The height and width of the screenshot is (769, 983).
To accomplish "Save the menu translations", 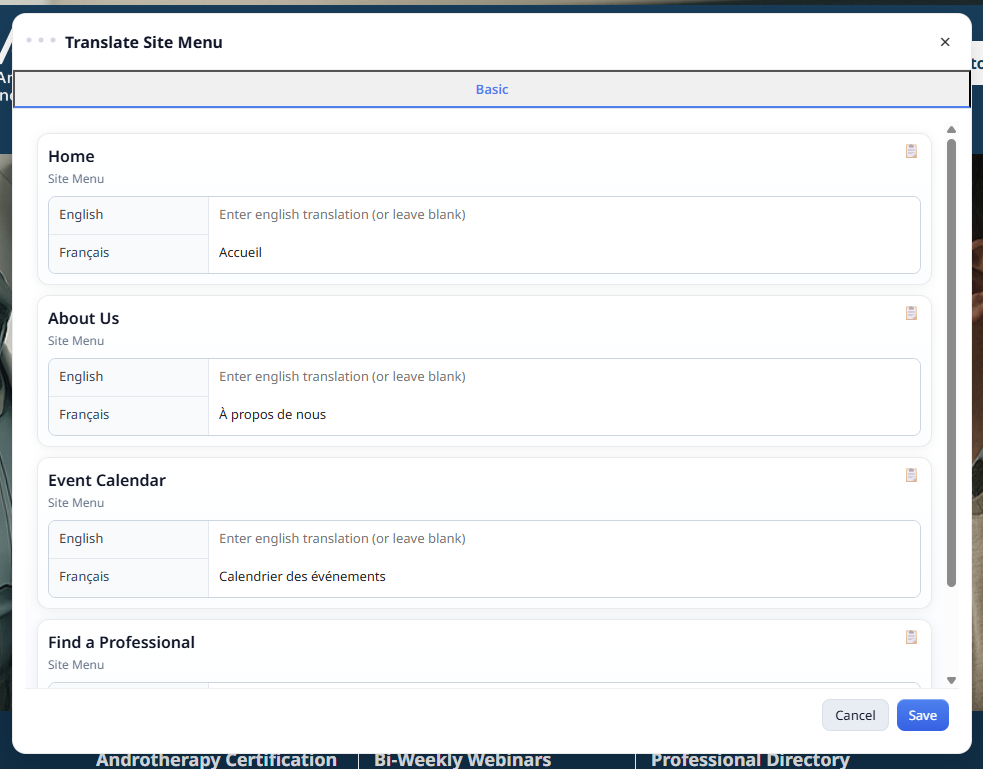I will click(922, 715).
